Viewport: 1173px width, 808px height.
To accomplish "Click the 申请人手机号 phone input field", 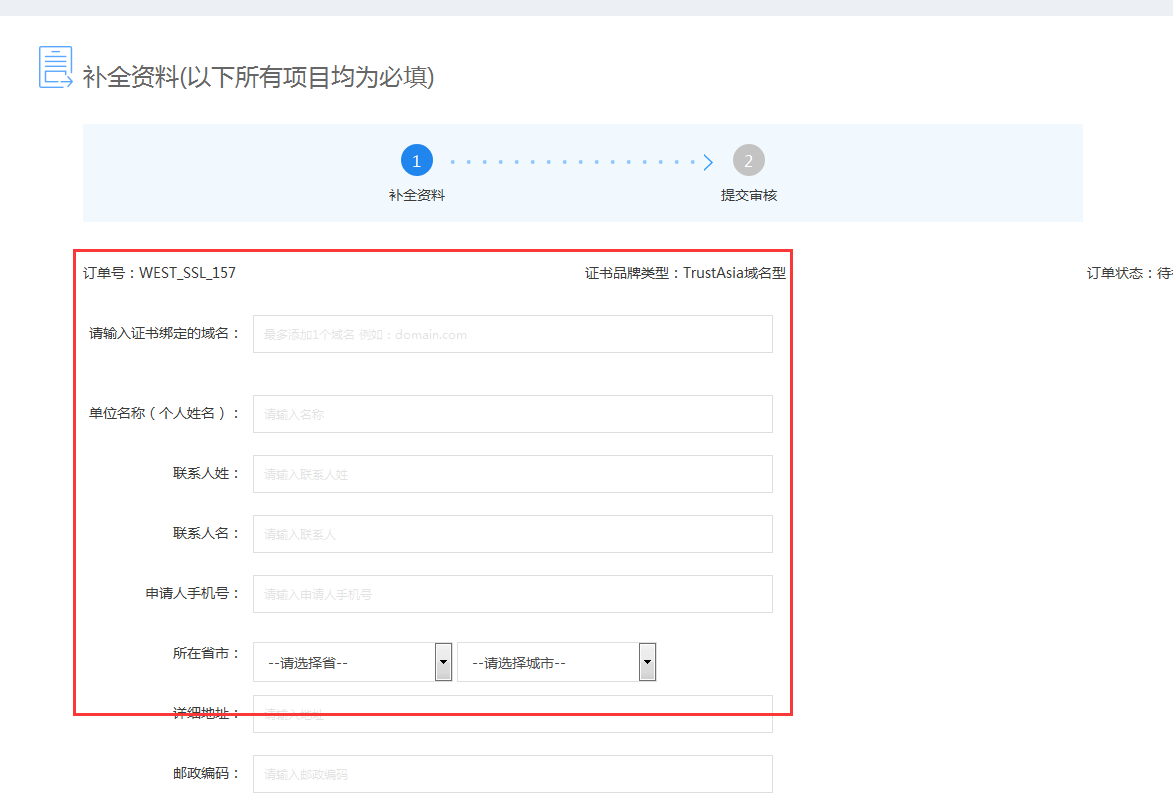I will click(x=512, y=593).
